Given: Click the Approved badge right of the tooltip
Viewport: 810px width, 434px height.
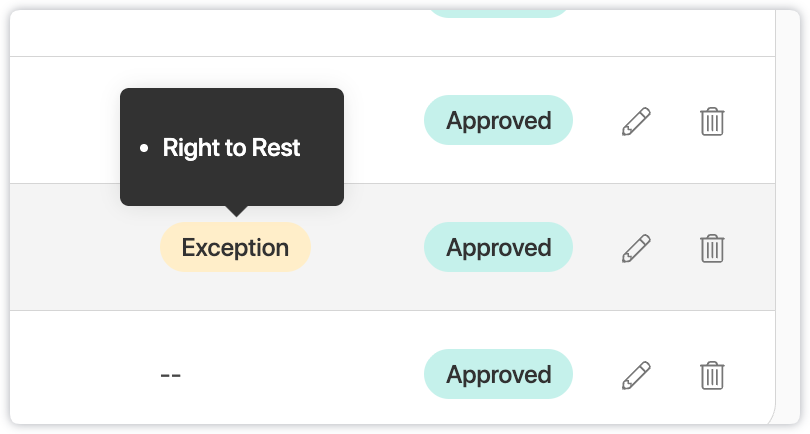Looking at the screenshot, I should pyautogui.click(x=498, y=121).
